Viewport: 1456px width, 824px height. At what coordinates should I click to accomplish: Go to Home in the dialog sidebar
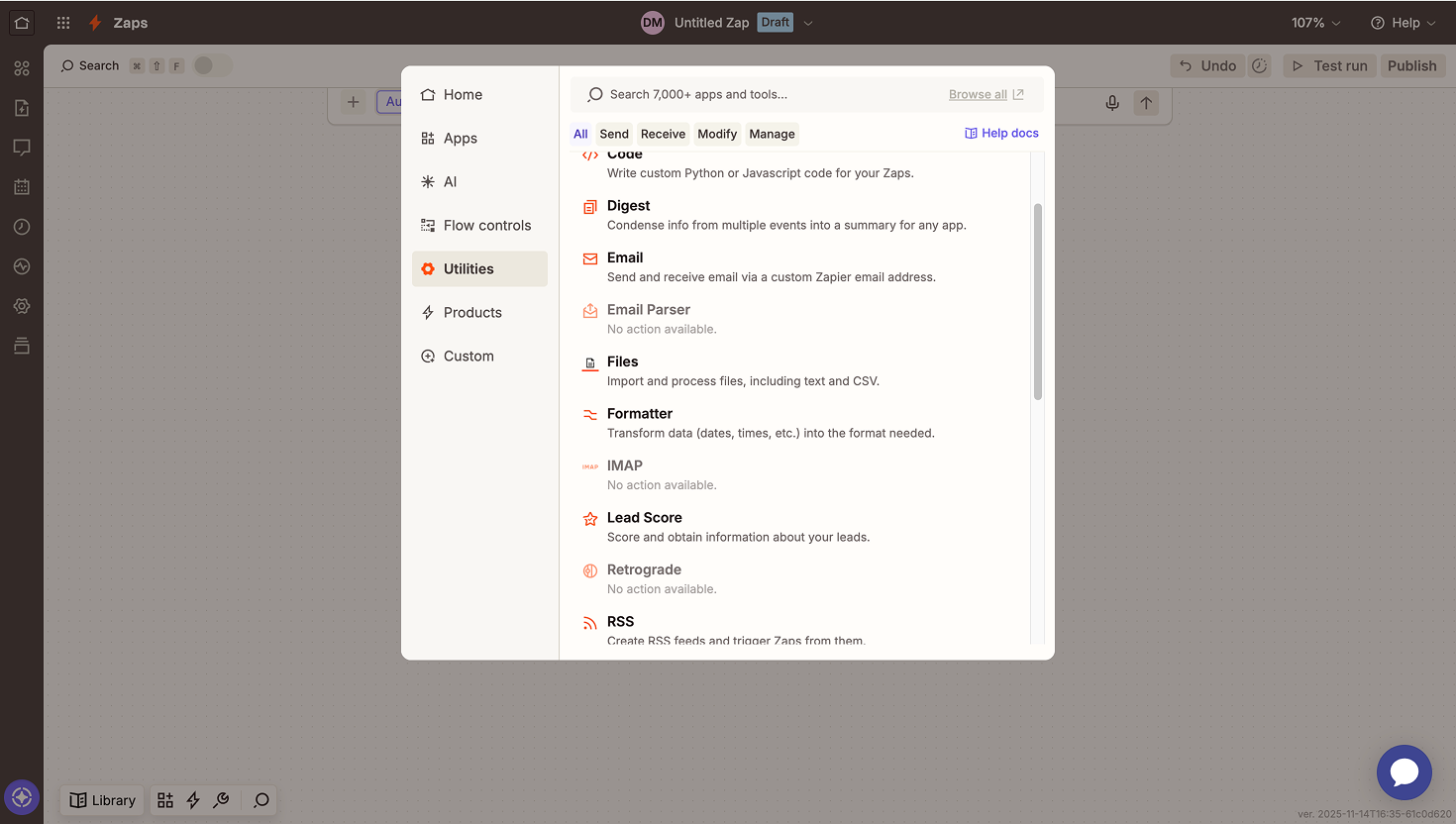479,95
